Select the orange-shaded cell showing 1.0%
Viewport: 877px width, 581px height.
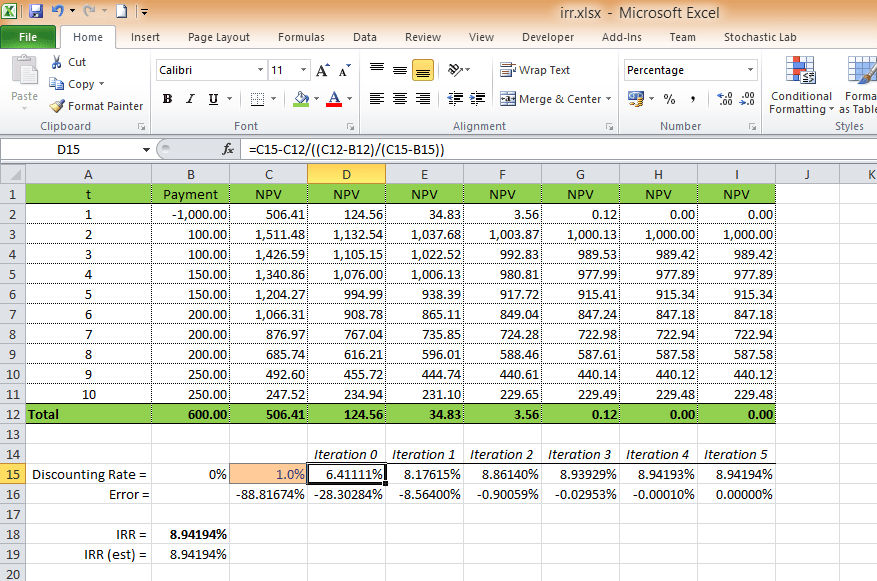pyautogui.click(x=268, y=474)
